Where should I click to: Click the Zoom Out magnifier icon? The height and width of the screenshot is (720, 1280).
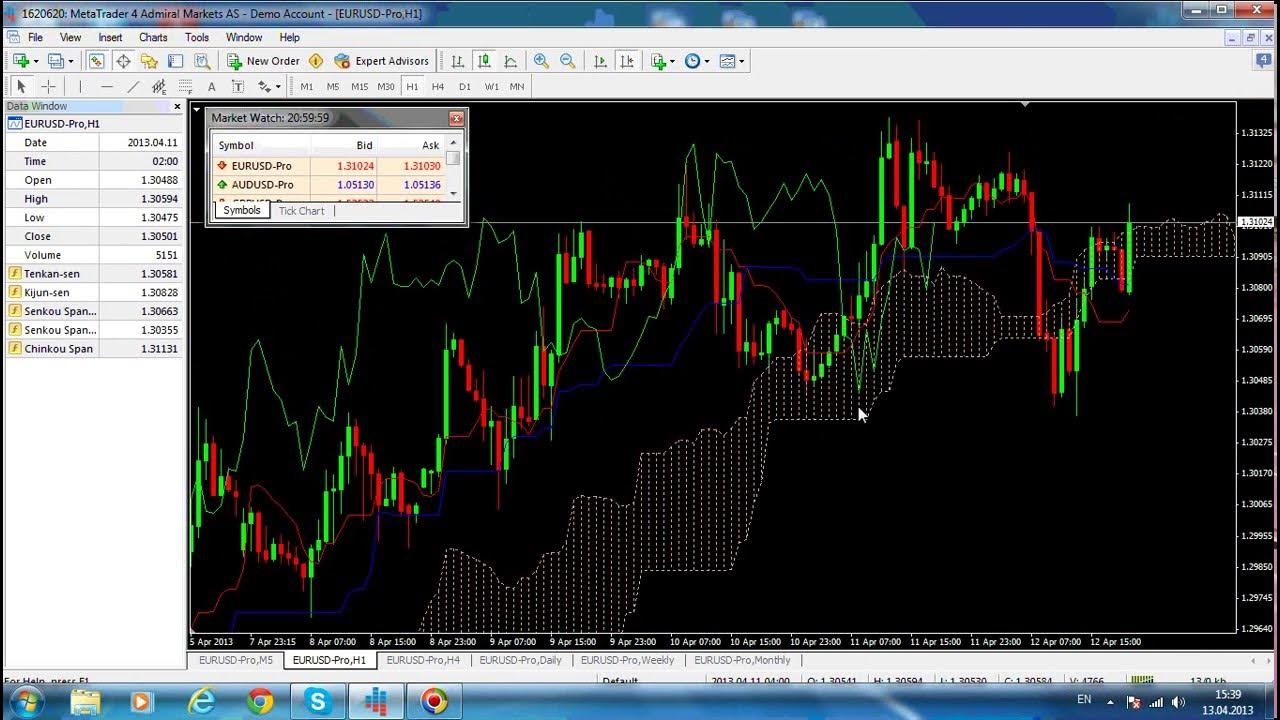567,61
